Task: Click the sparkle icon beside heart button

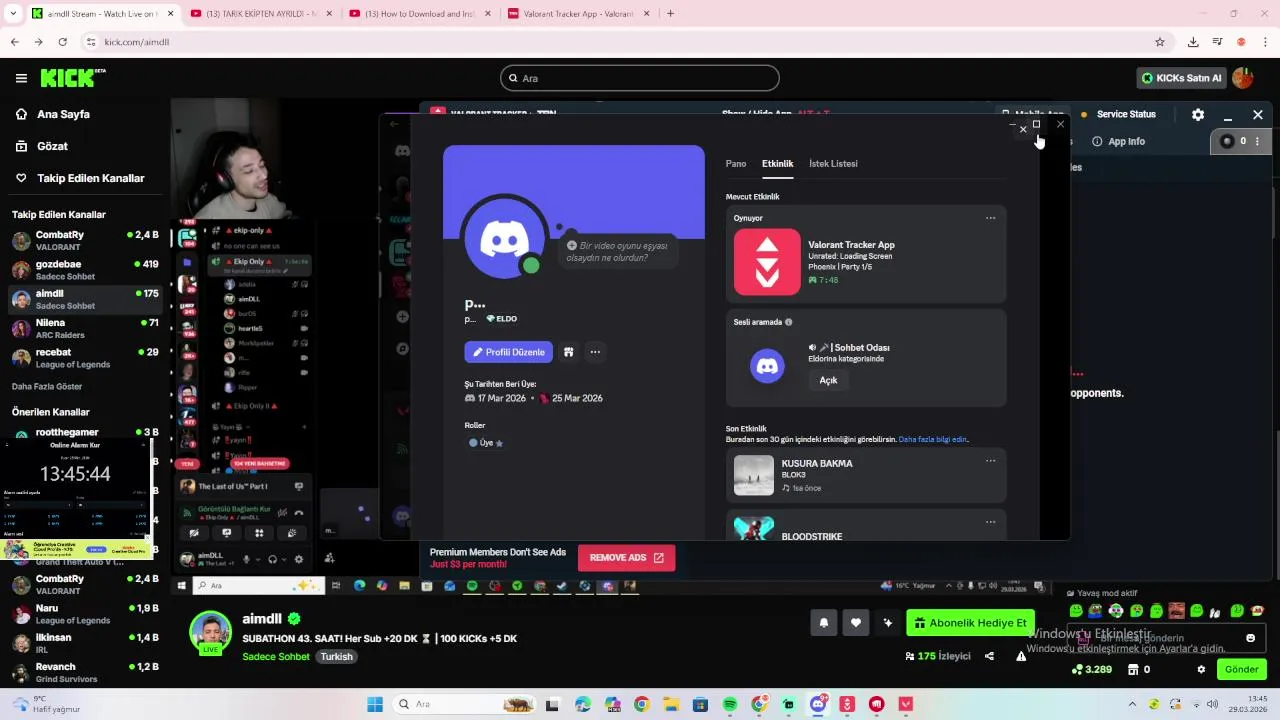Action: point(887,623)
